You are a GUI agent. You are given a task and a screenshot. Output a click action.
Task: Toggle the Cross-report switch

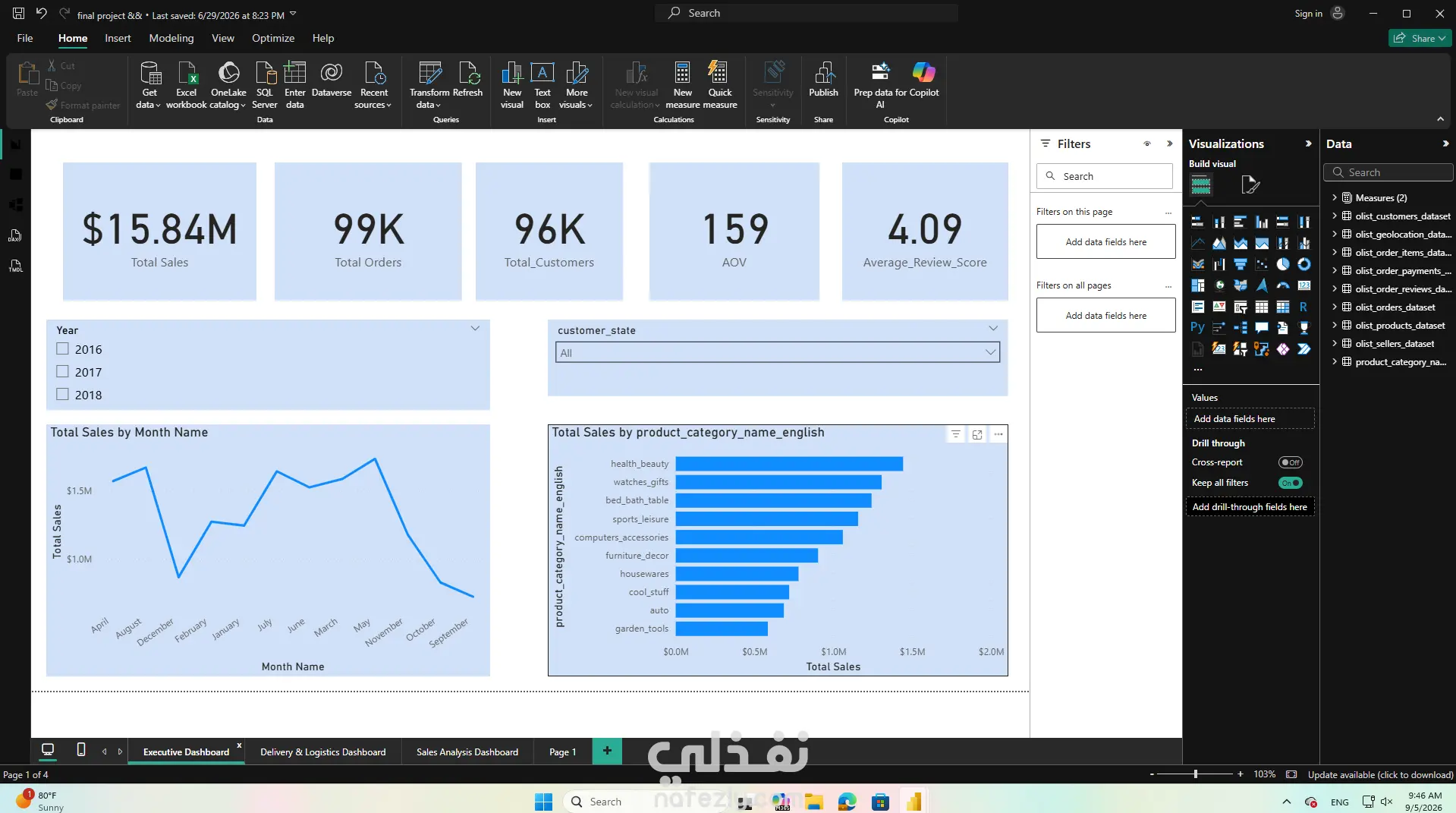point(1290,462)
